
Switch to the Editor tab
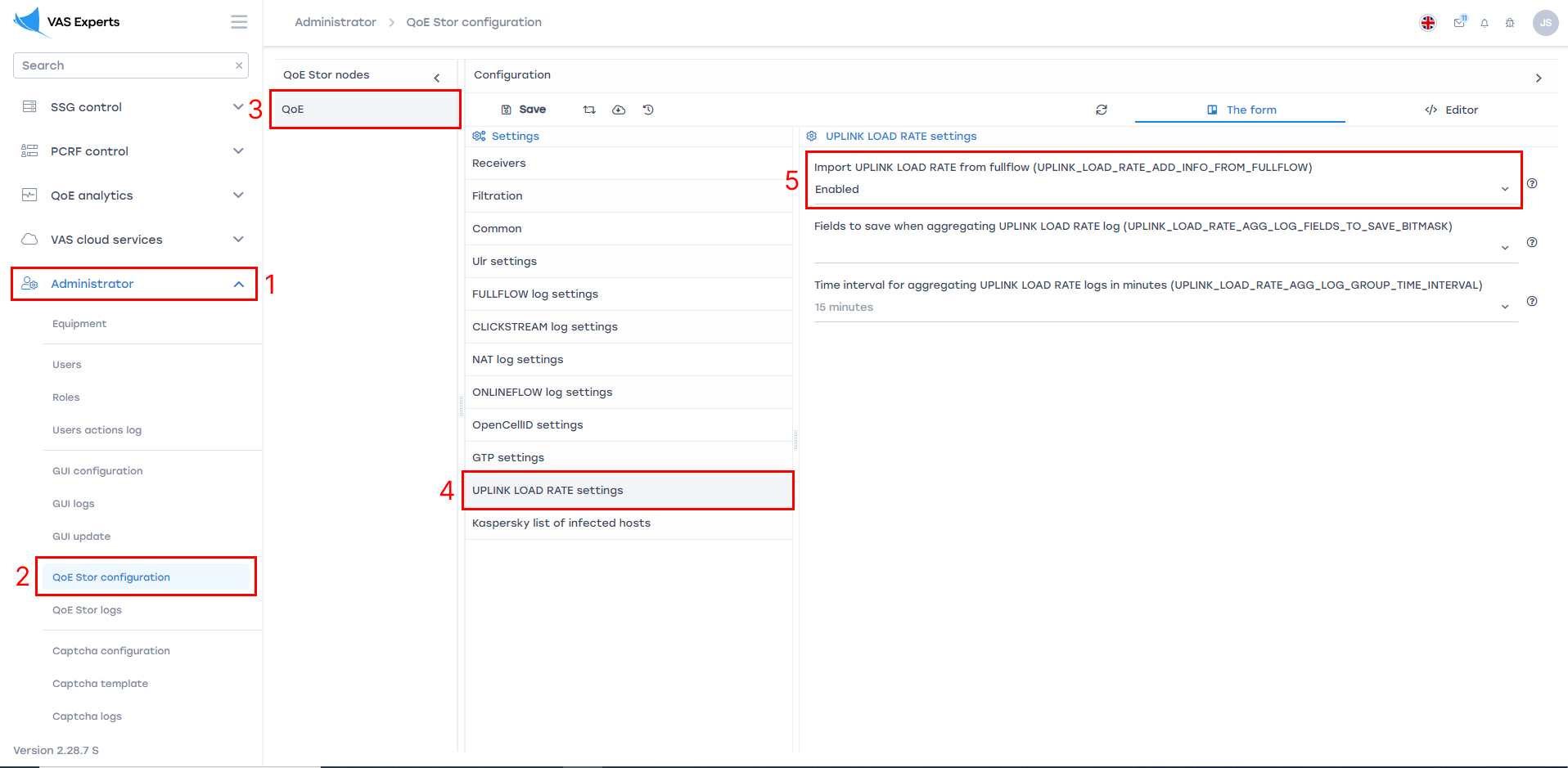pos(1451,110)
